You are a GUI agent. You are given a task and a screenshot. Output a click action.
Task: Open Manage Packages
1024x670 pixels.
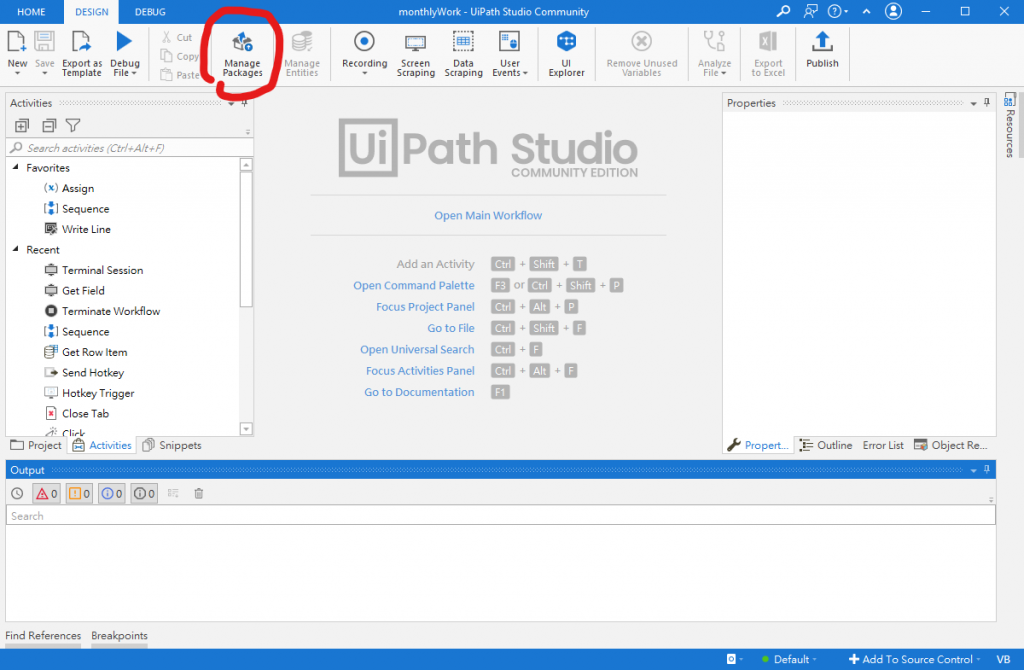point(242,54)
